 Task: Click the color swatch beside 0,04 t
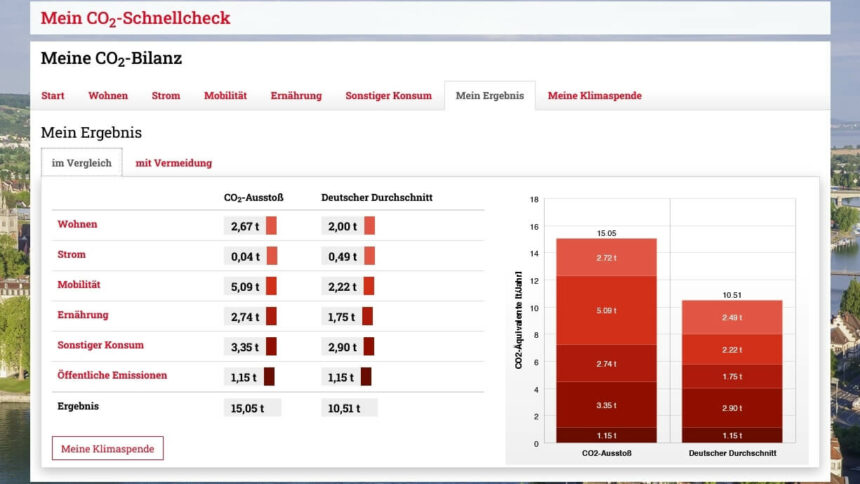pos(272,256)
